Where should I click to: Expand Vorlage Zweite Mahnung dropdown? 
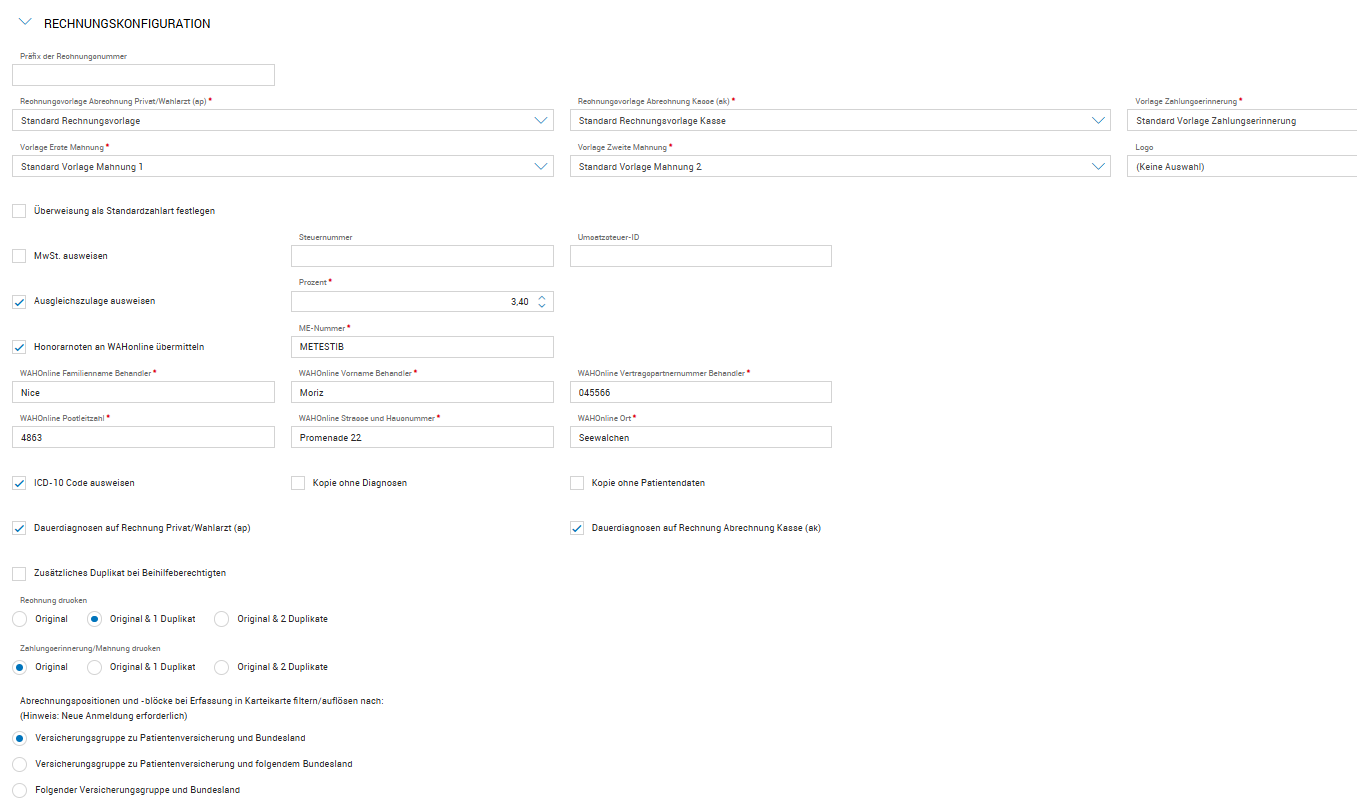(x=1098, y=167)
